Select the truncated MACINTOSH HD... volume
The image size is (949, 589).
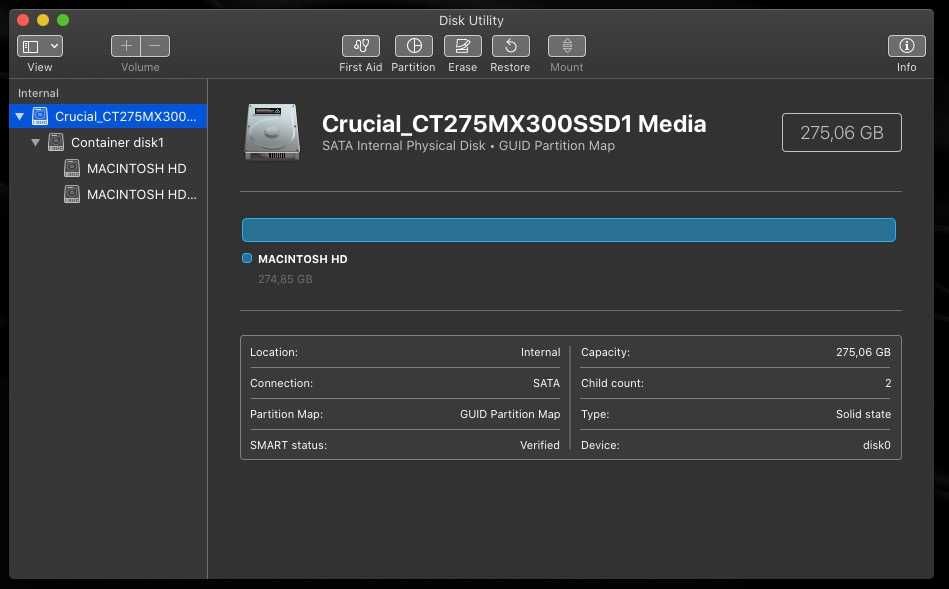pos(108,194)
